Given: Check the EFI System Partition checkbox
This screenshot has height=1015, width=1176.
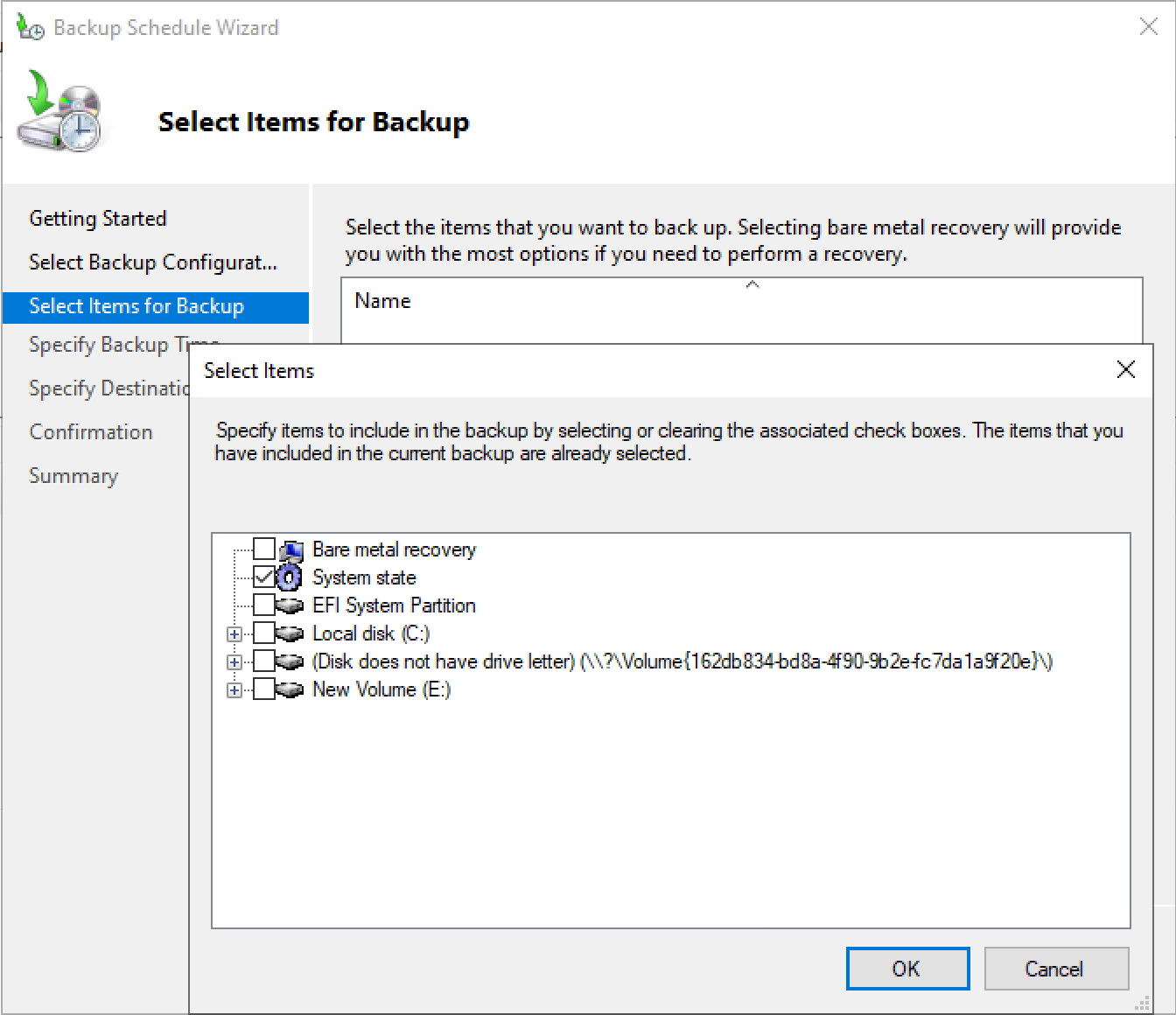Looking at the screenshot, I should [264, 605].
